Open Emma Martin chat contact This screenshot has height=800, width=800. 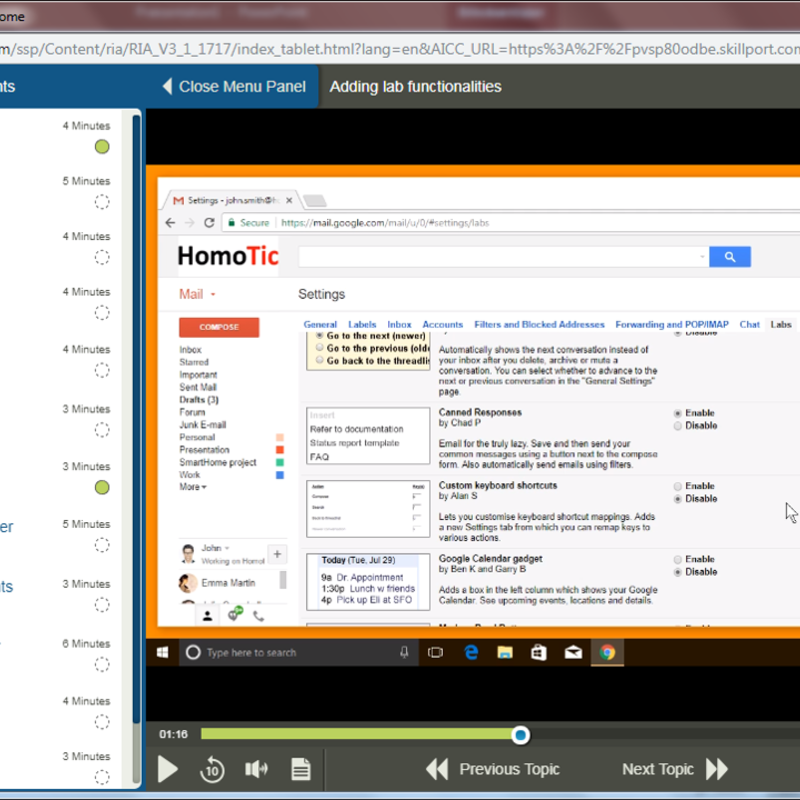(x=228, y=583)
